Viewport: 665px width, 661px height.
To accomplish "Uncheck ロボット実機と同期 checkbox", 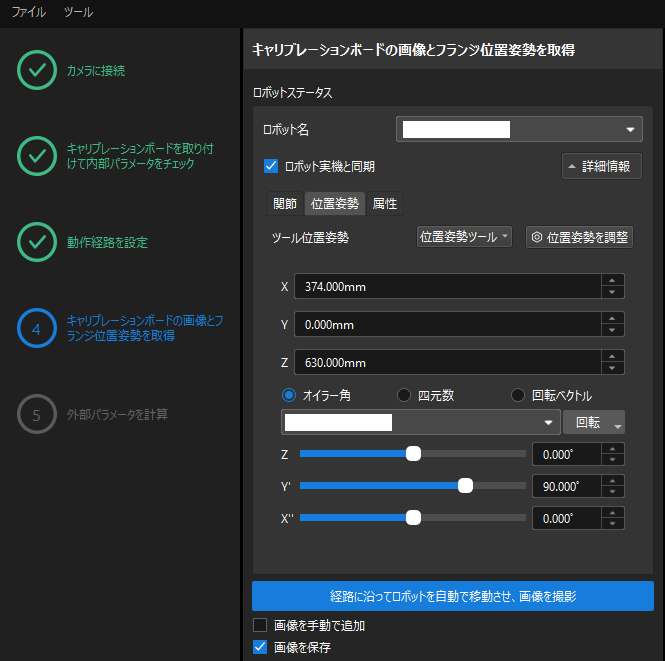I will tap(271, 166).
